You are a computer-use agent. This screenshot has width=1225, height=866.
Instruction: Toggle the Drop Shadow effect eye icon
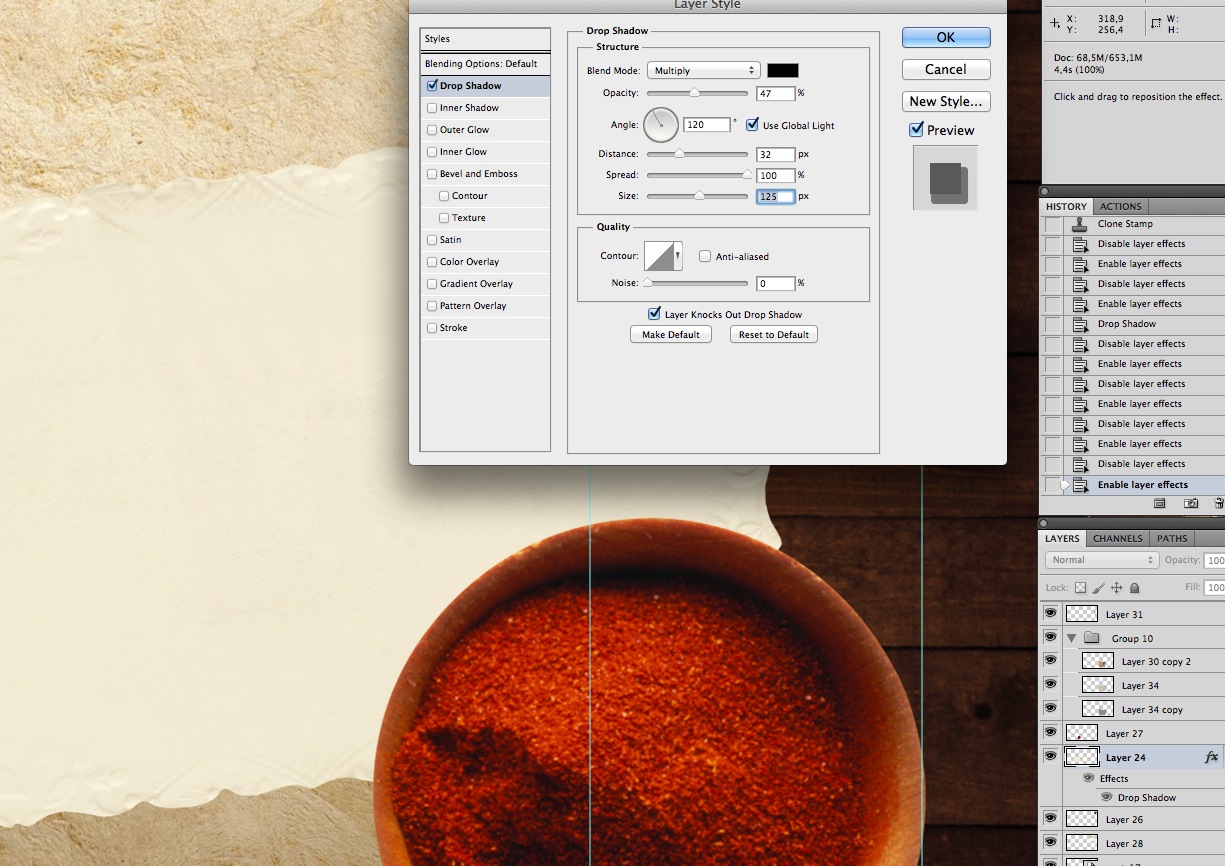(1106, 797)
